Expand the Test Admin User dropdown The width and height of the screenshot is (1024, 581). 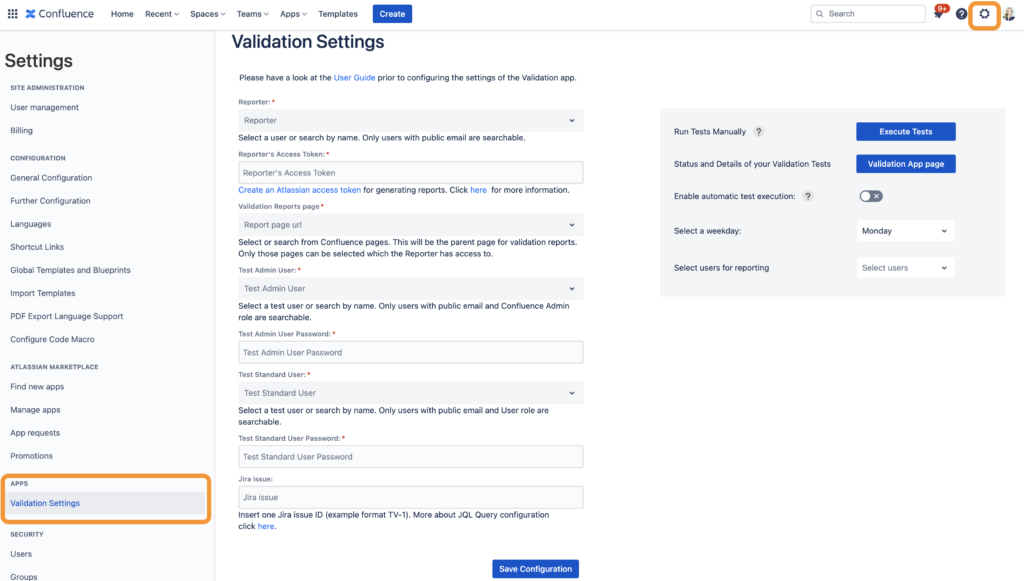coord(410,289)
